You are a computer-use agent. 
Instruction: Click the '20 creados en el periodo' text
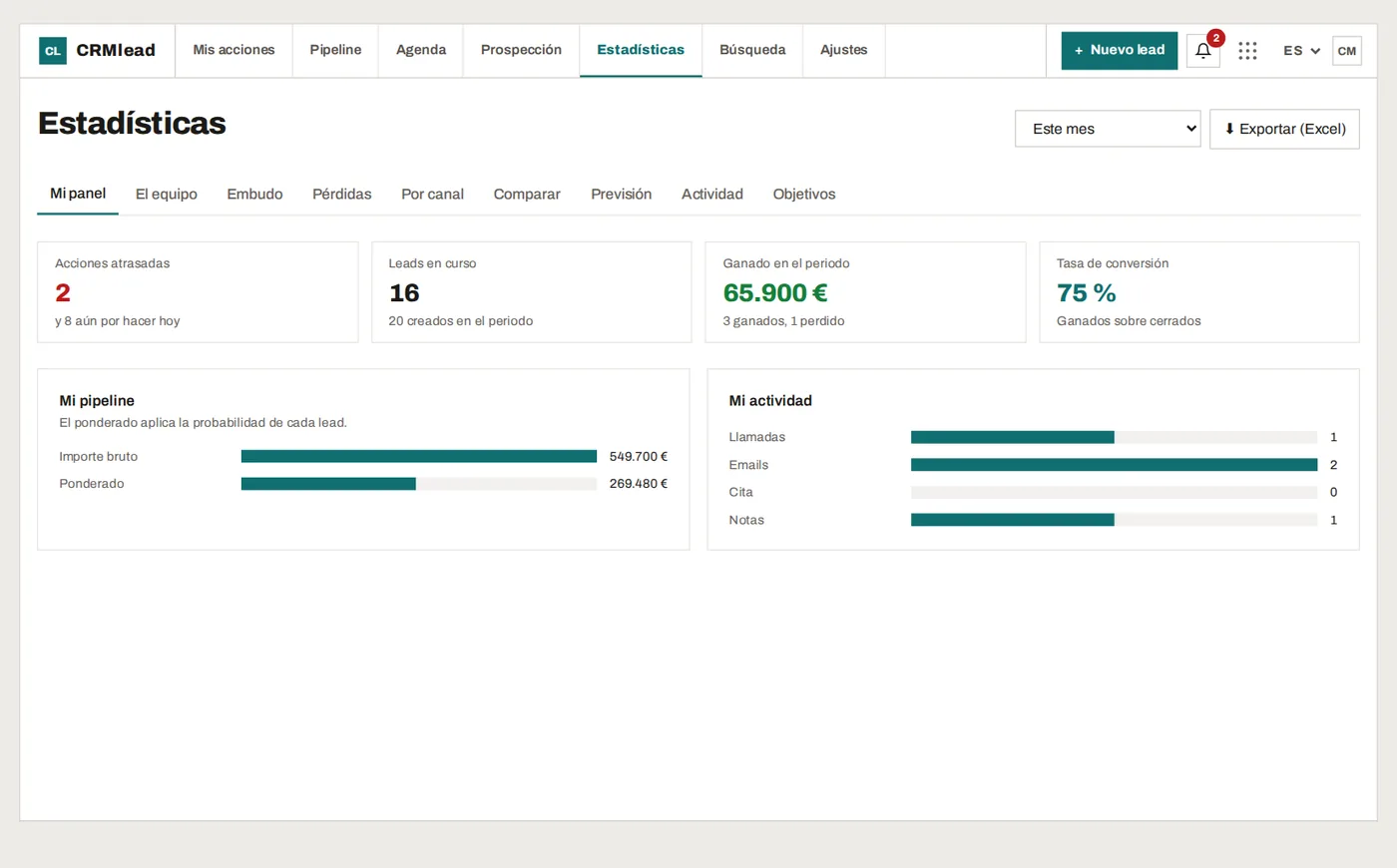pyautogui.click(x=460, y=321)
